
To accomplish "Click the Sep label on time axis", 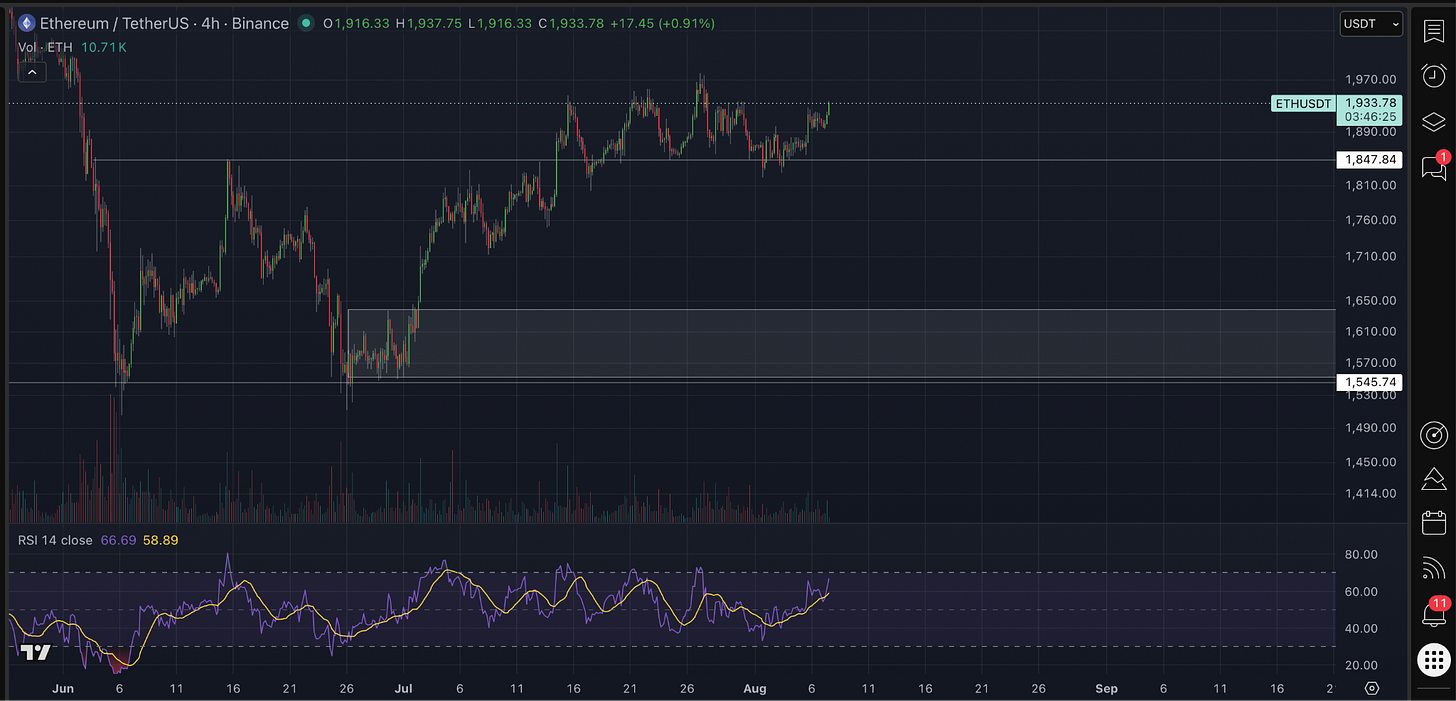I will pyautogui.click(x=1105, y=689).
